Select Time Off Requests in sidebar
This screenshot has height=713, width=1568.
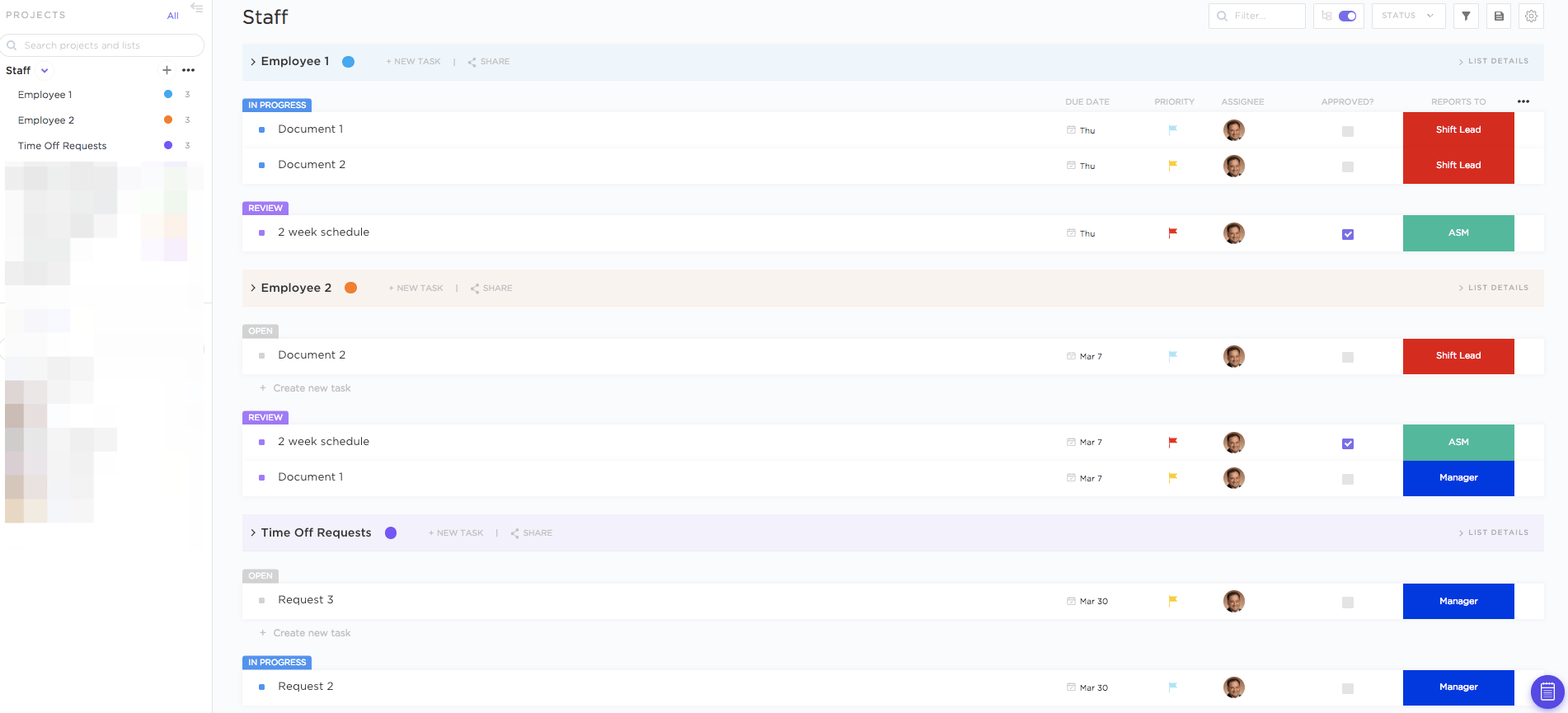(x=62, y=146)
